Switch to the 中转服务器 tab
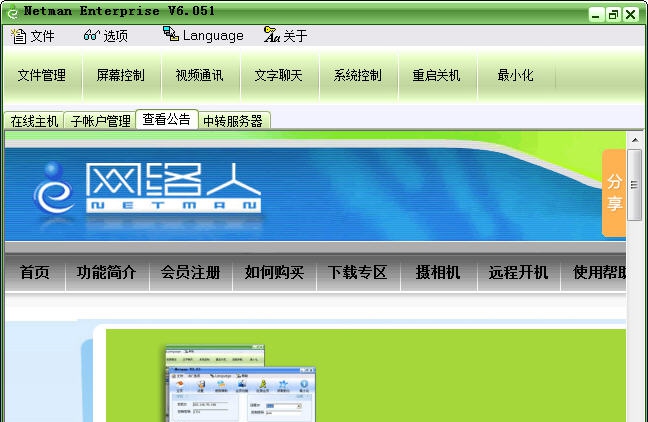The height and width of the screenshot is (422, 648). 233,121
